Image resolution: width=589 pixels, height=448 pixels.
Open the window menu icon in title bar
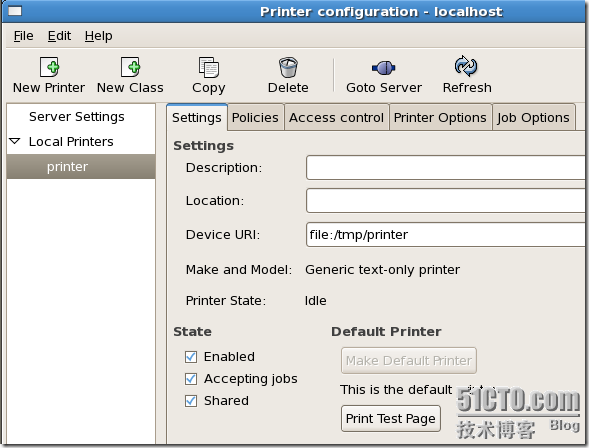point(15,11)
